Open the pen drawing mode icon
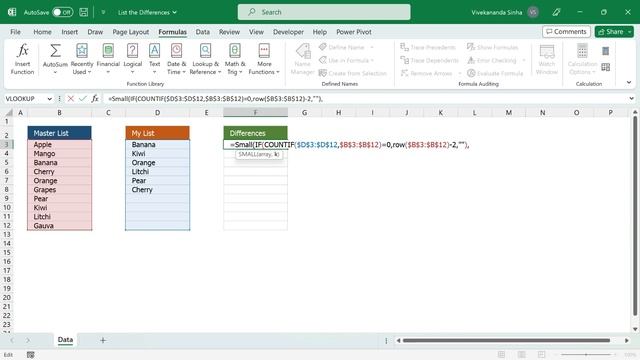 (x=556, y=12)
